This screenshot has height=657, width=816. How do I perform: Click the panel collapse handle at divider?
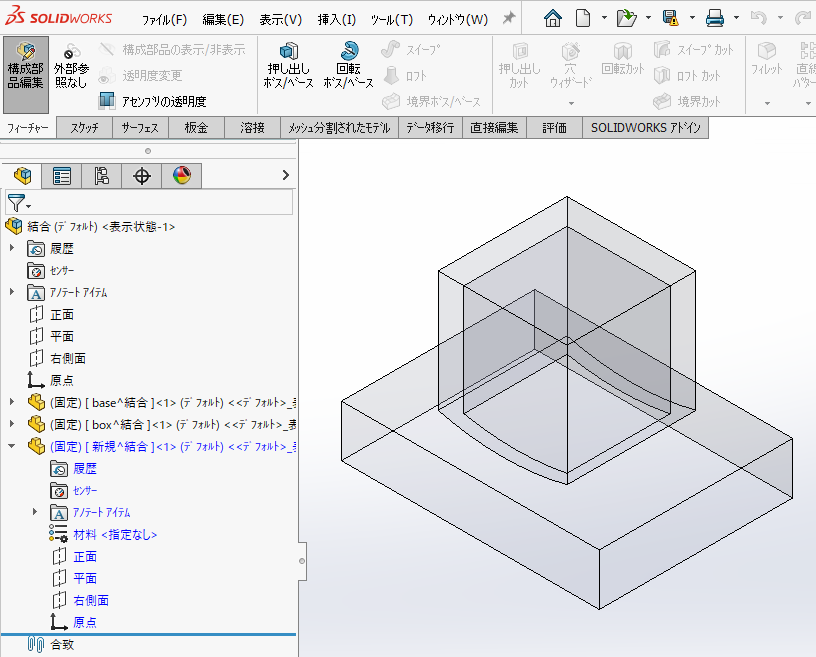click(x=302, y=561)
